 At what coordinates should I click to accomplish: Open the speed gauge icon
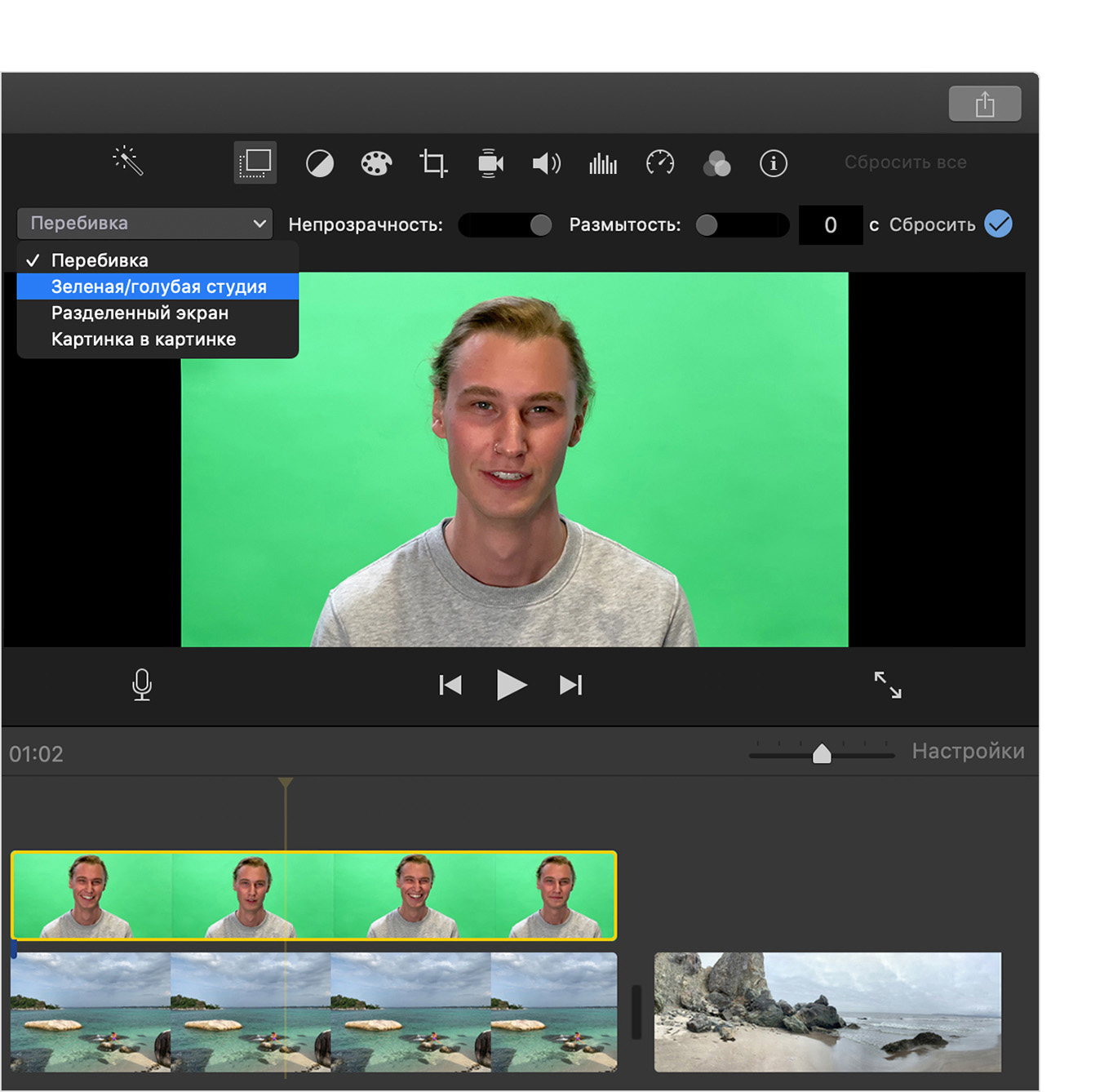[659, 163]
